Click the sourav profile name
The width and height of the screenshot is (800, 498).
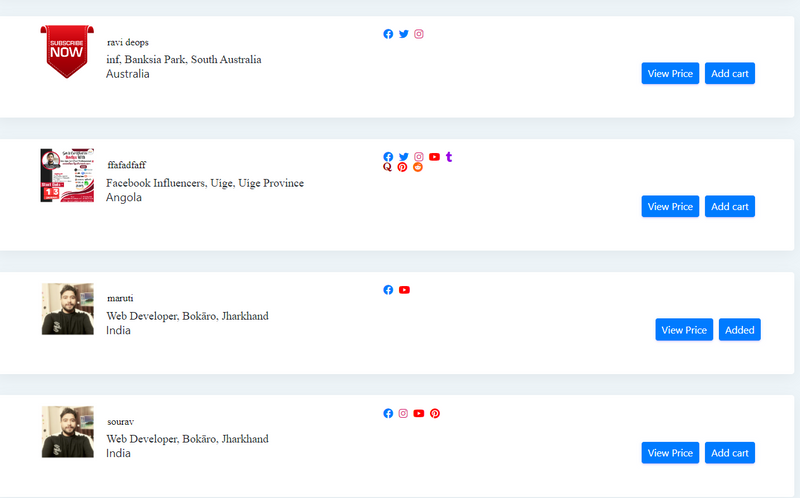click(x=120, y=422)
